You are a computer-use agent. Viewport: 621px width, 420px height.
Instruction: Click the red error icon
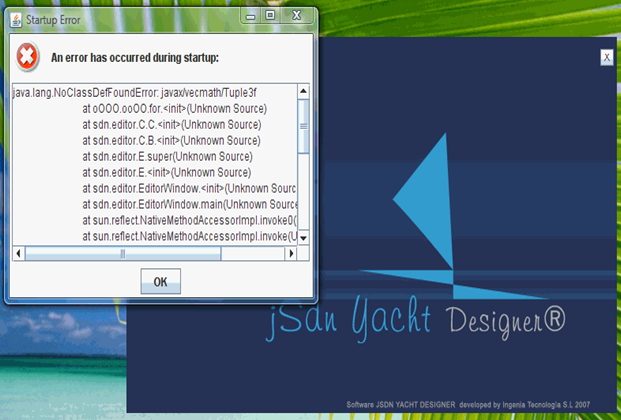click(28, 57)
